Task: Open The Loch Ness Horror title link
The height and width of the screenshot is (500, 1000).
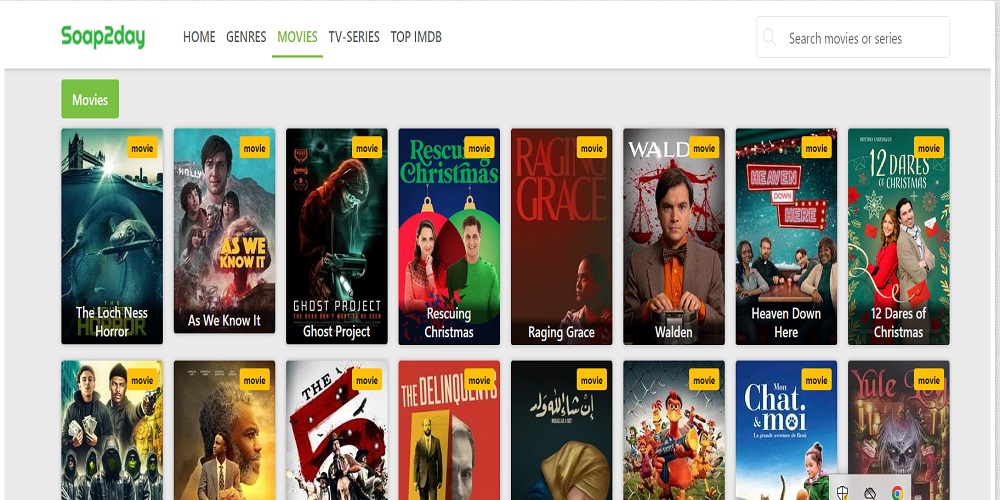Action: point(112,321)
